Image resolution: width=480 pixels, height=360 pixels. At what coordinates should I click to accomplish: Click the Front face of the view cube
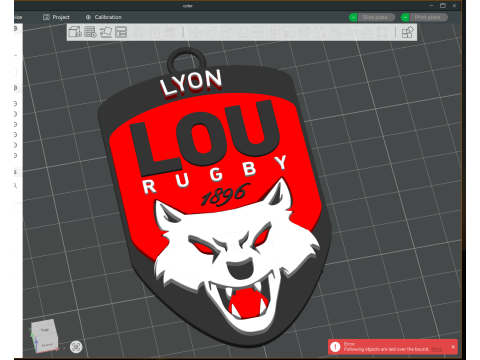click(x=46, y=345)
